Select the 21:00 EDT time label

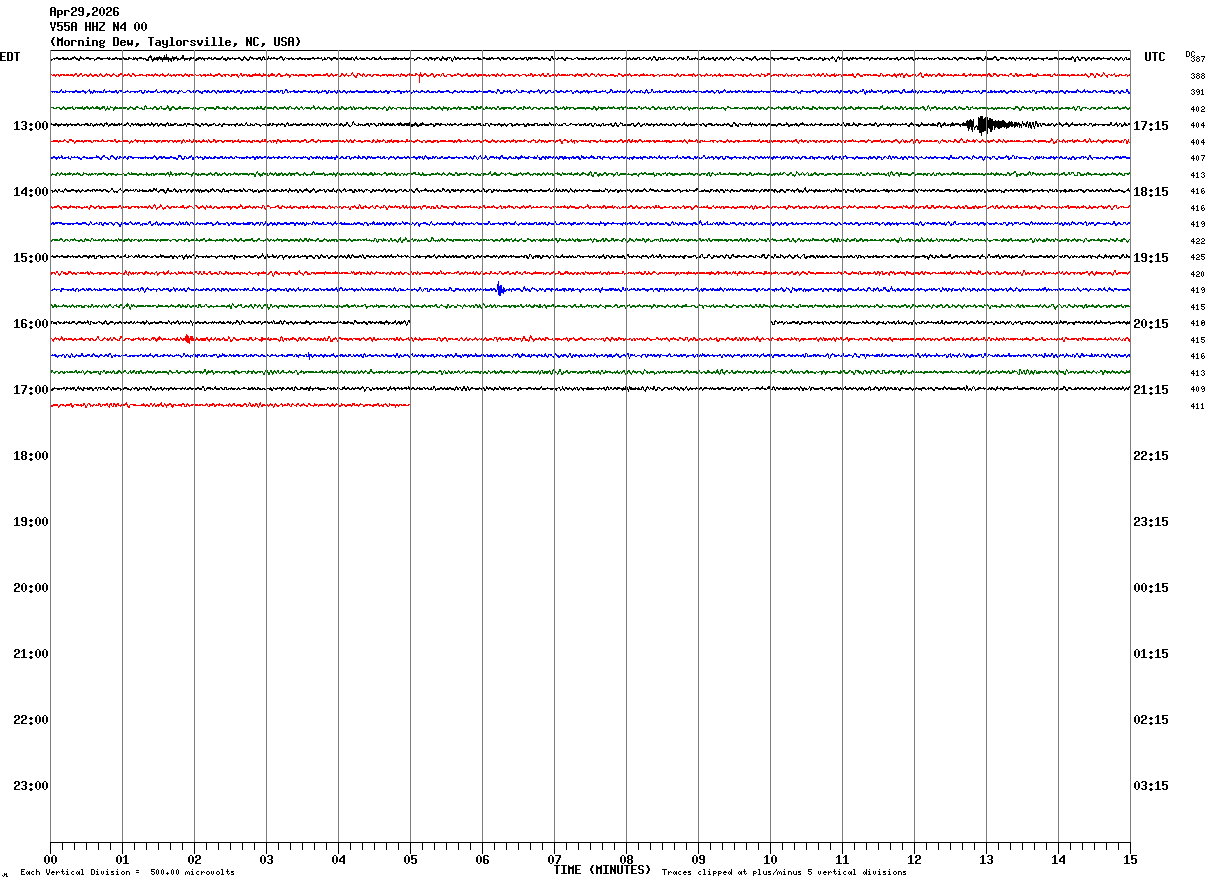pyautogui.click(x=31, y=654)
